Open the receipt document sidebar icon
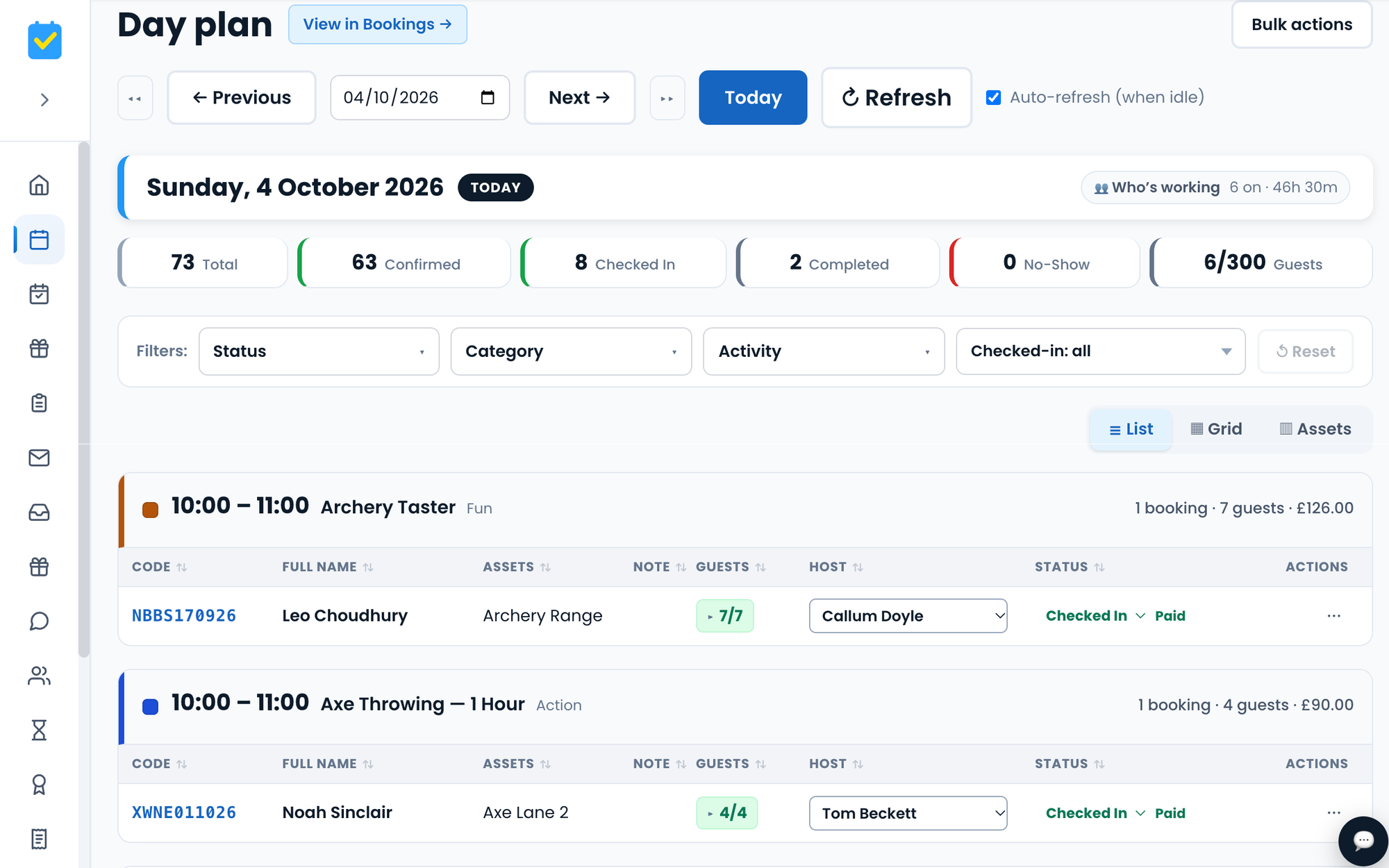 [x=39, y=839]
